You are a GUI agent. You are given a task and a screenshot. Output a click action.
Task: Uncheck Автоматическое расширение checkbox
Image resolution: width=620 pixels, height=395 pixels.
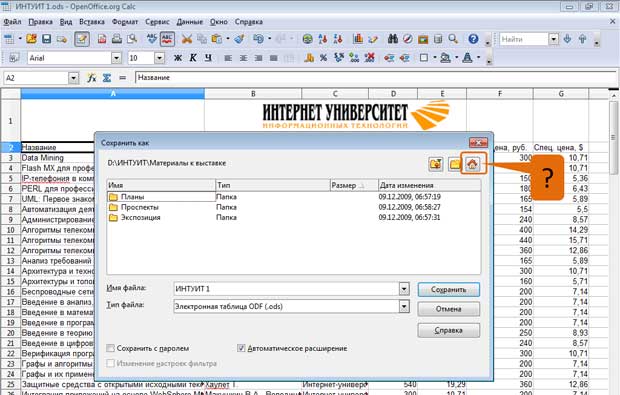241,348
